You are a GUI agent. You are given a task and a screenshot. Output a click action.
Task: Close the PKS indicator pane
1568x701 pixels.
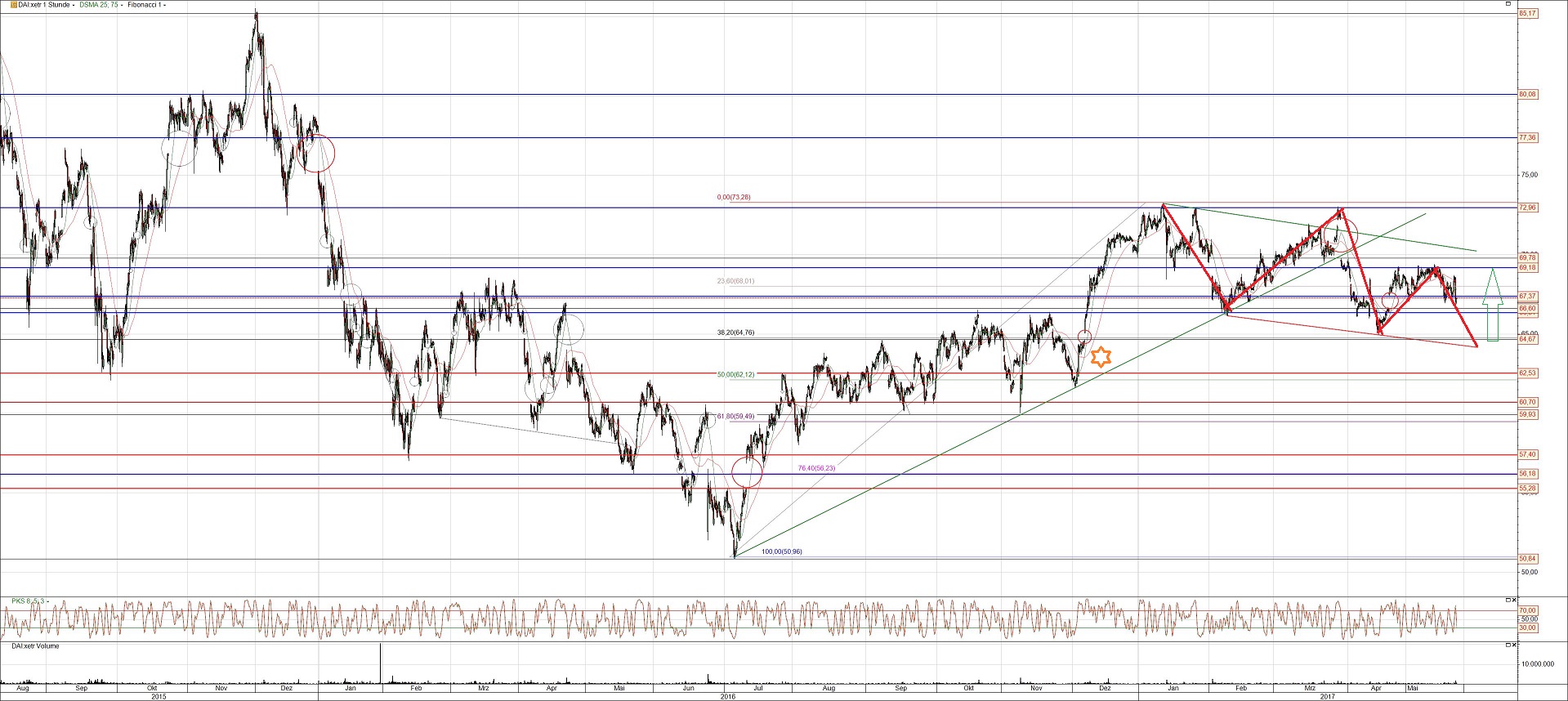(1512, 600)
